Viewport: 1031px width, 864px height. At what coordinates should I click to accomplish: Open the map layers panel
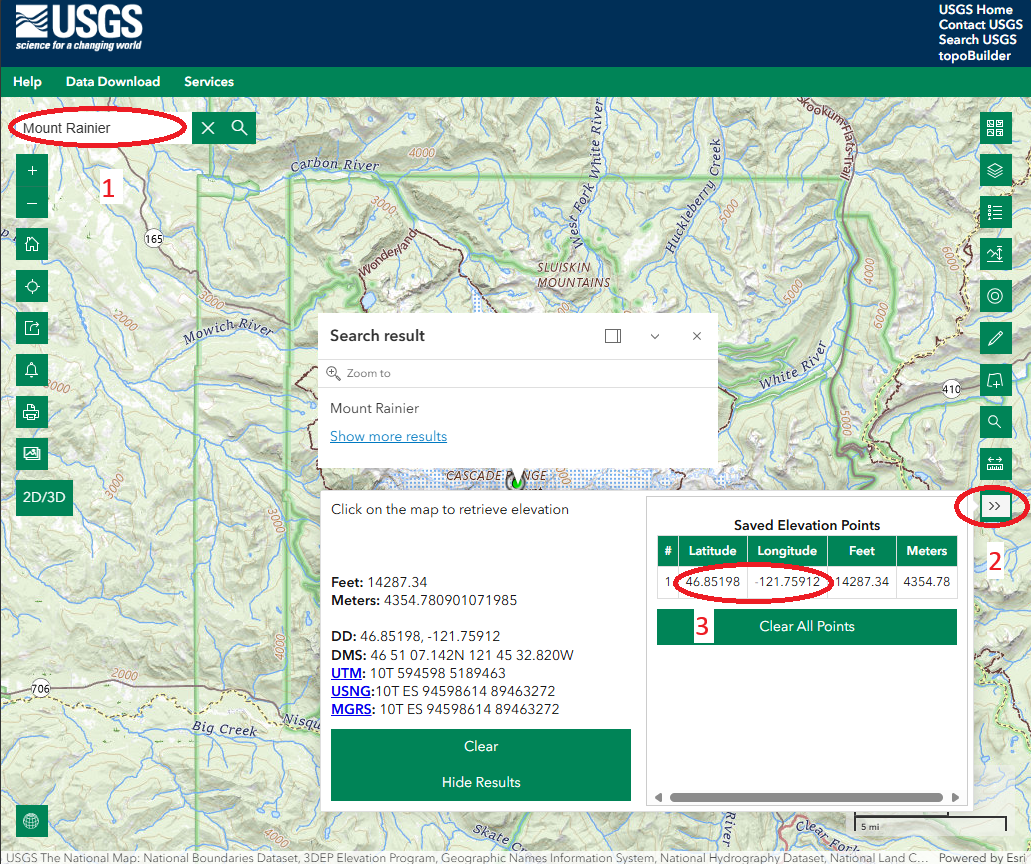pos(995,170)
